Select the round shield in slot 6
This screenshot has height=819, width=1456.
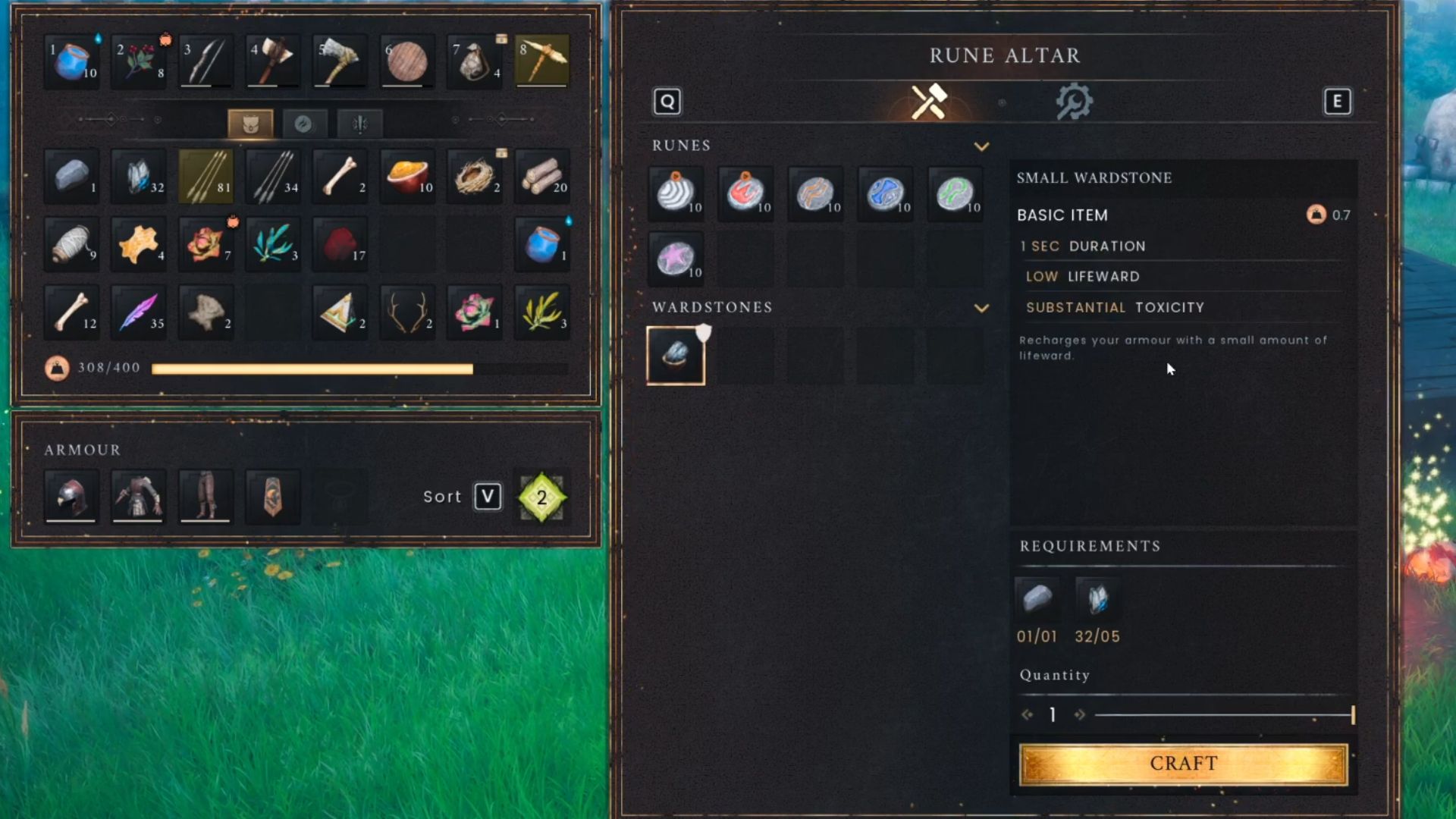[407, 61]
